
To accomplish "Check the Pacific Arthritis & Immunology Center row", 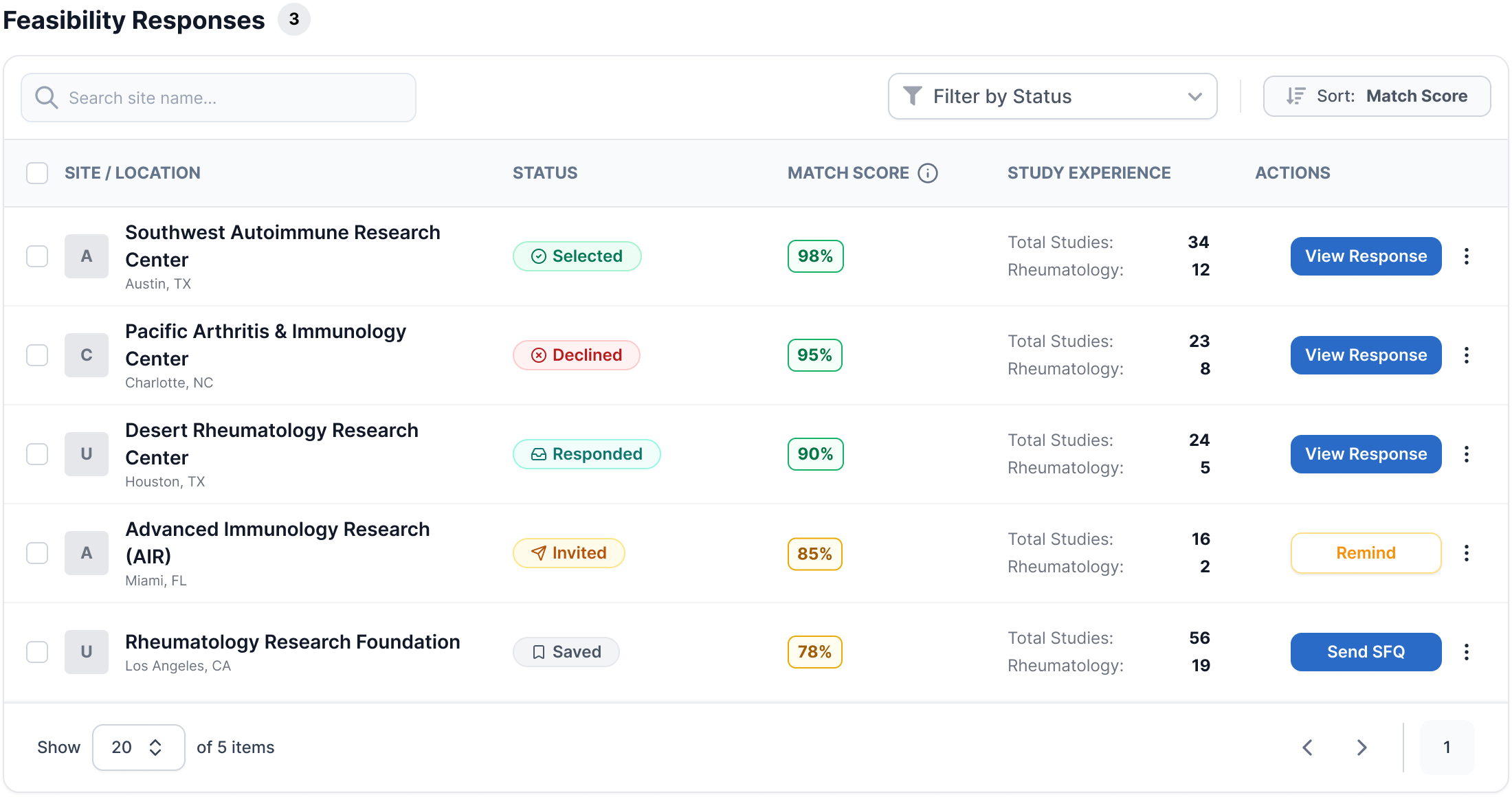I will pyautogui.click(x=37, y=355).
